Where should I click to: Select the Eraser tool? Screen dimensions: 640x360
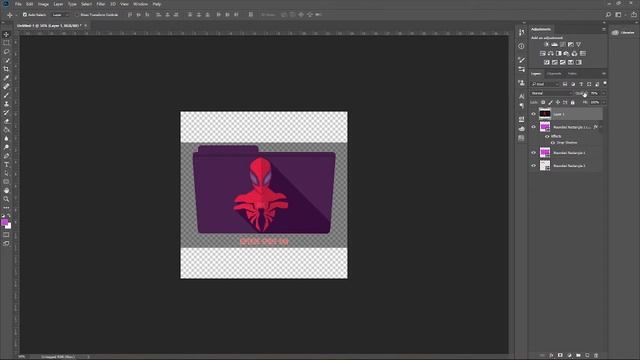tap(6, 121)
